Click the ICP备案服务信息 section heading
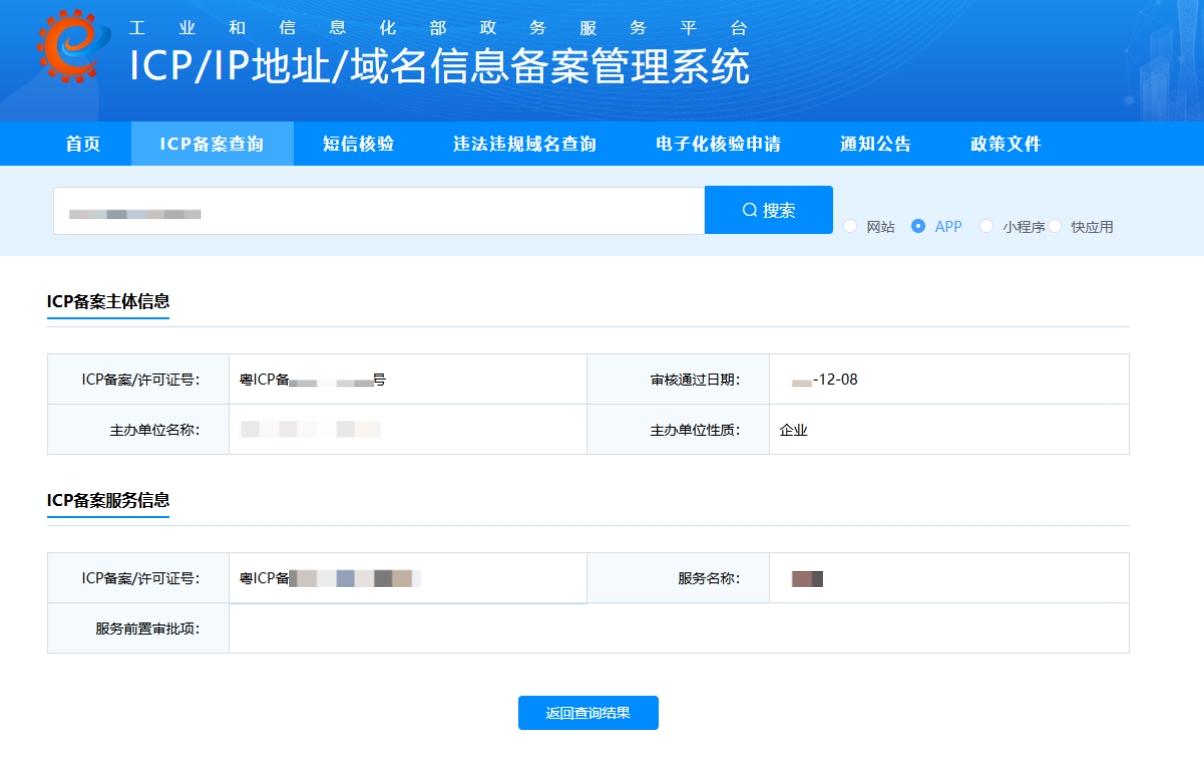The image size is (1204, 760). (108, 501)
